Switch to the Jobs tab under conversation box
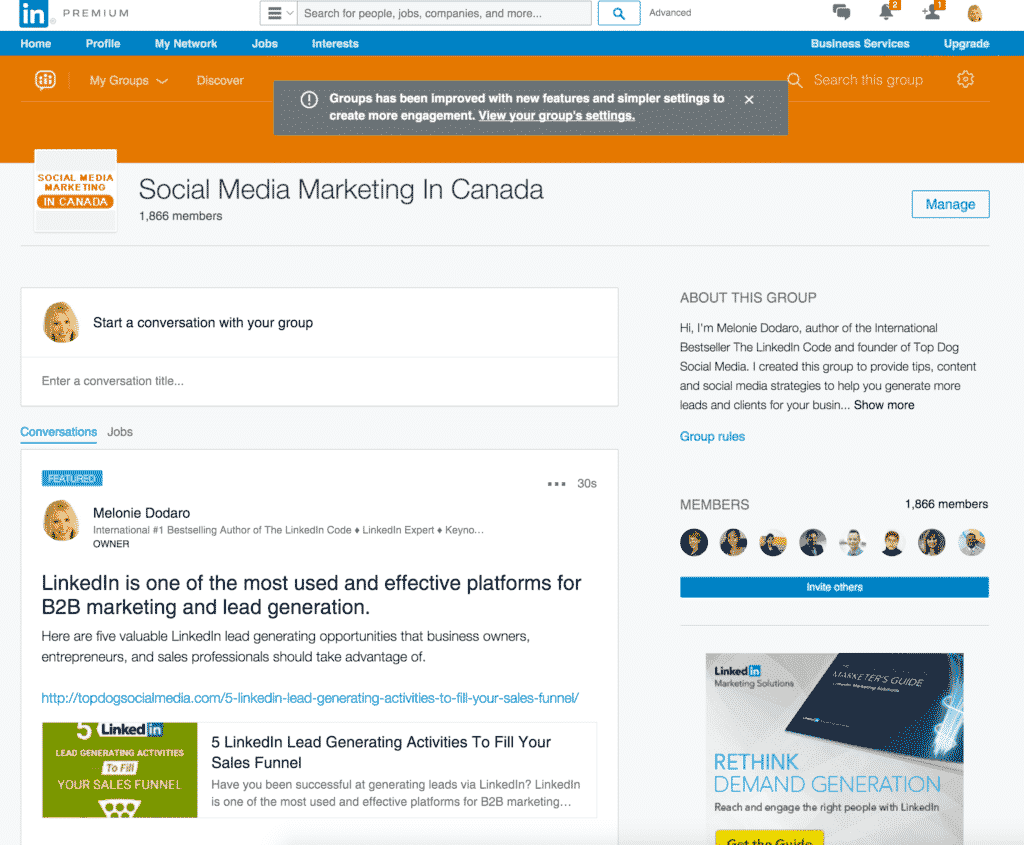The image size is (1024, 845). pyautogui.click(x=120, y=432)
